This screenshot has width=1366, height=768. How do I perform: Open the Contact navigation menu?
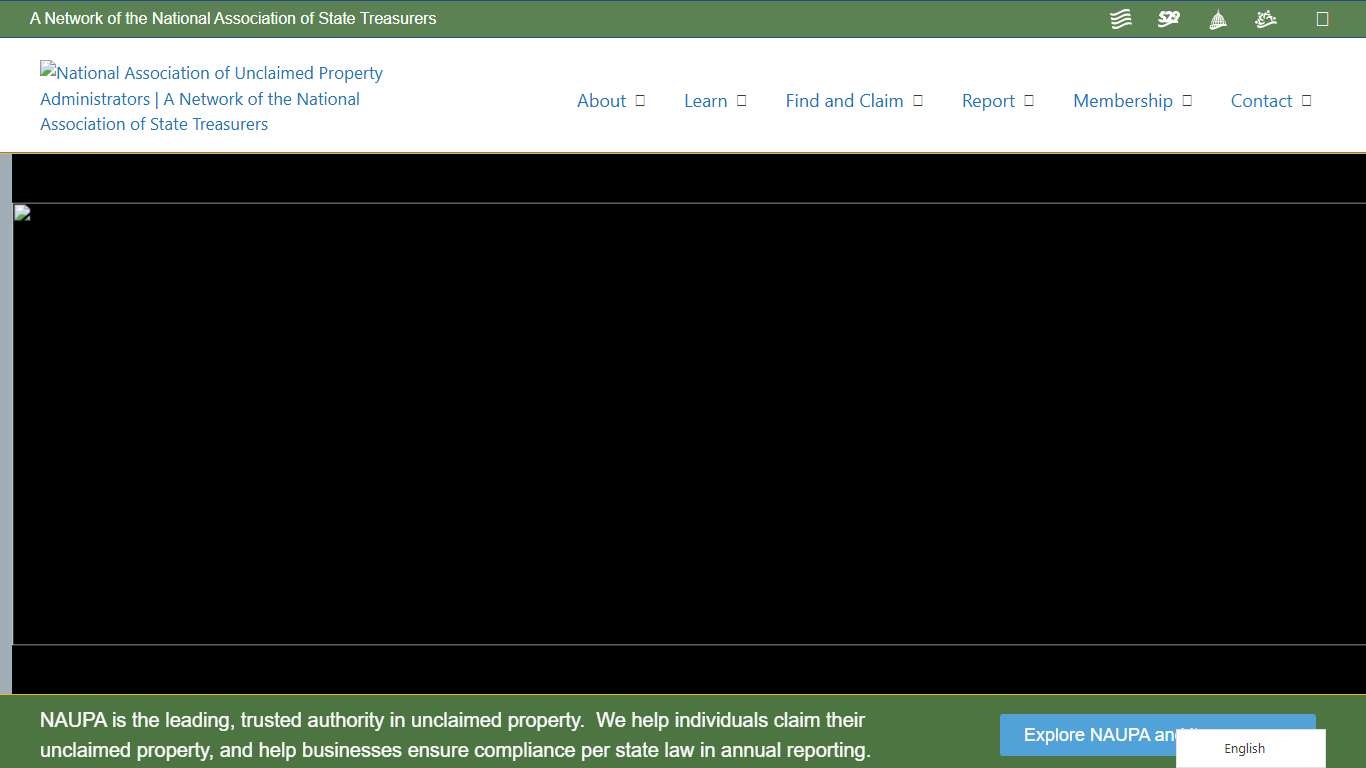pos(1261,100)
